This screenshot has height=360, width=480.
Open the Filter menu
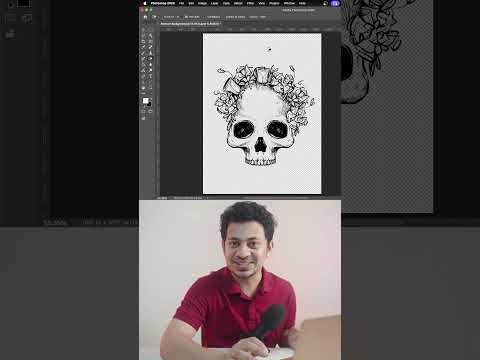(x=251, y=3)
